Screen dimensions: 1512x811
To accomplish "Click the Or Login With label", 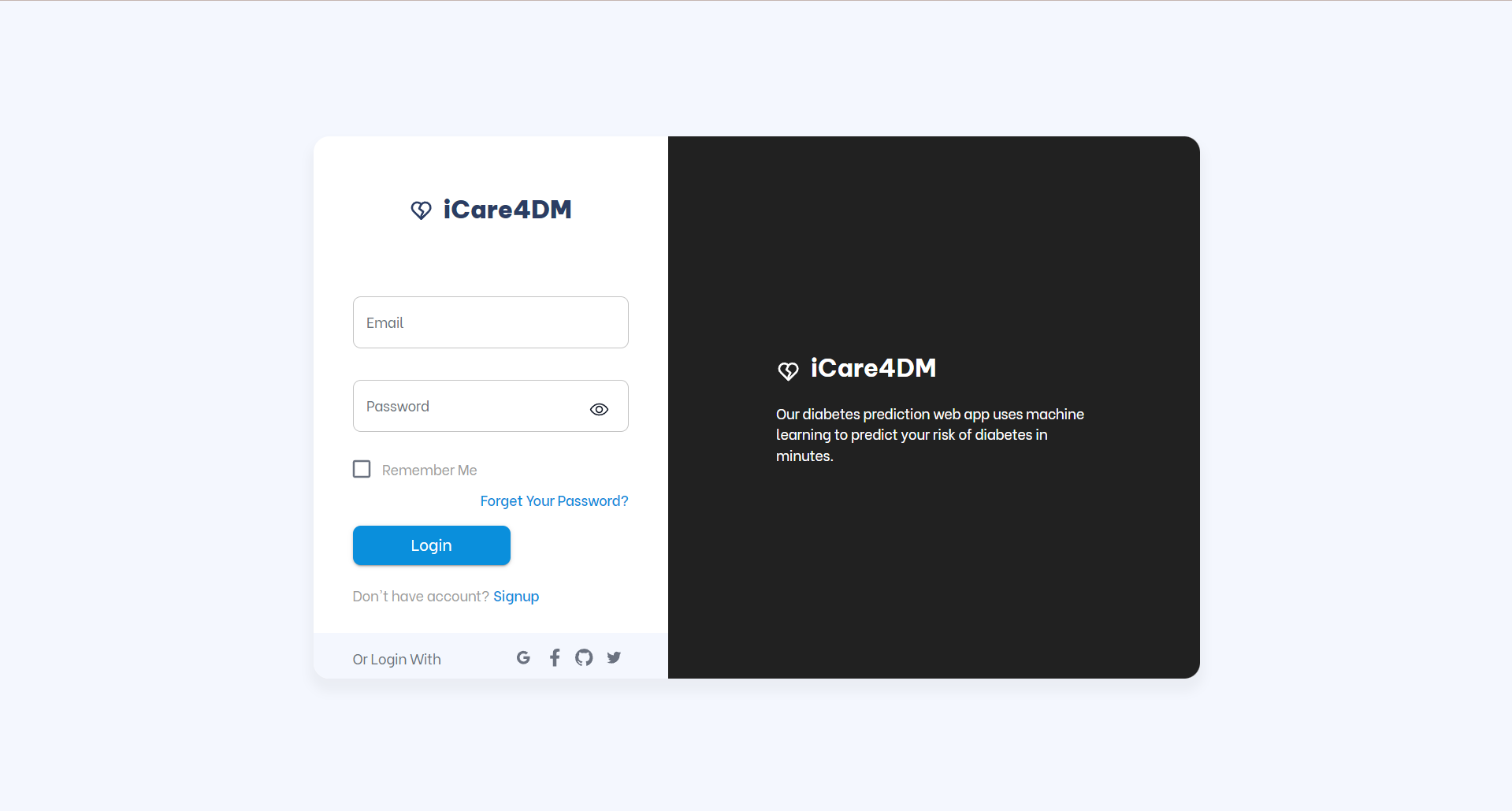I will (396, 660).
